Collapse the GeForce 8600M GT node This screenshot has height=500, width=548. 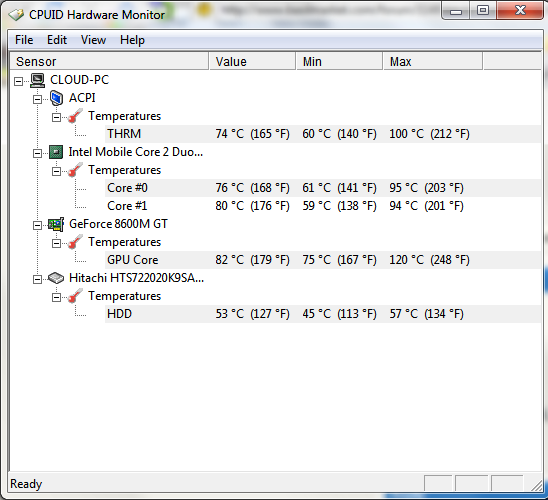click(37, 225)
